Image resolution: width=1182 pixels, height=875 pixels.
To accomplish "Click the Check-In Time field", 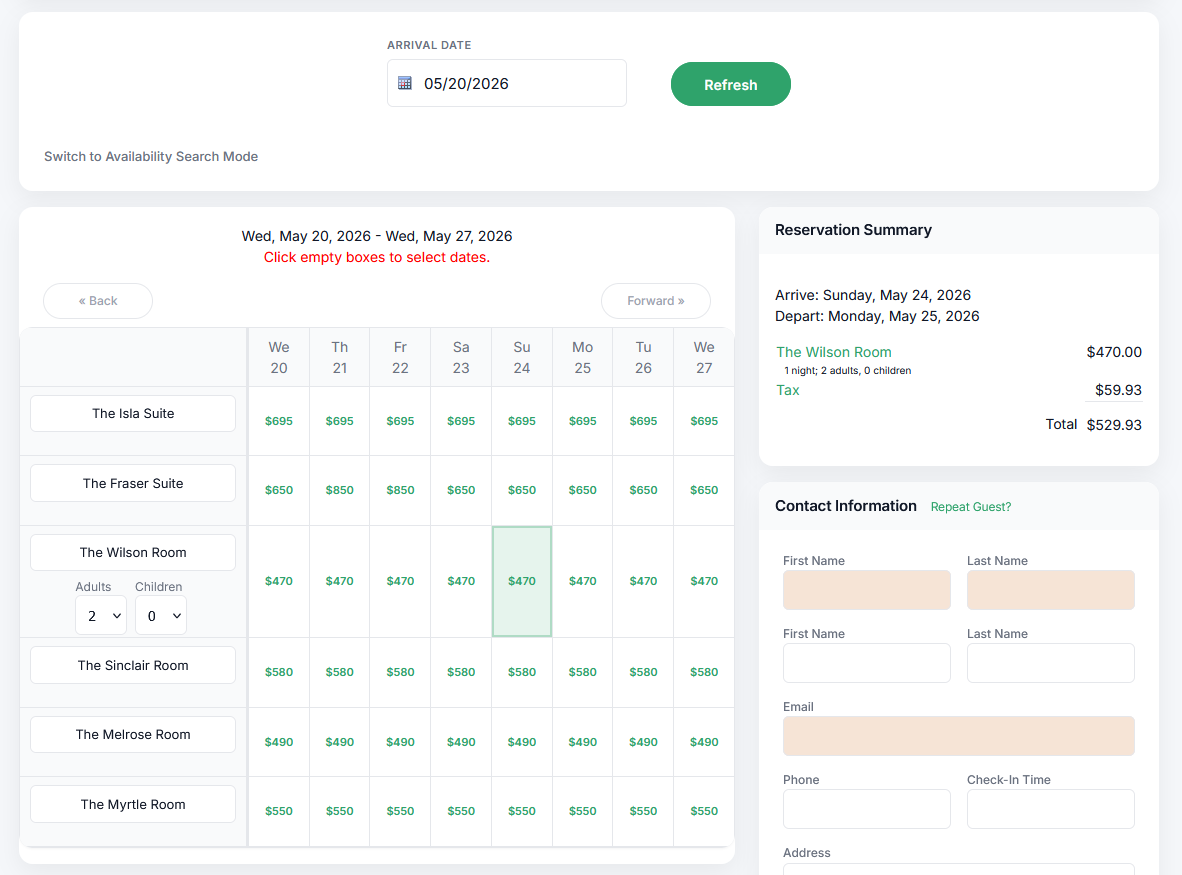I will (1050, 809).
